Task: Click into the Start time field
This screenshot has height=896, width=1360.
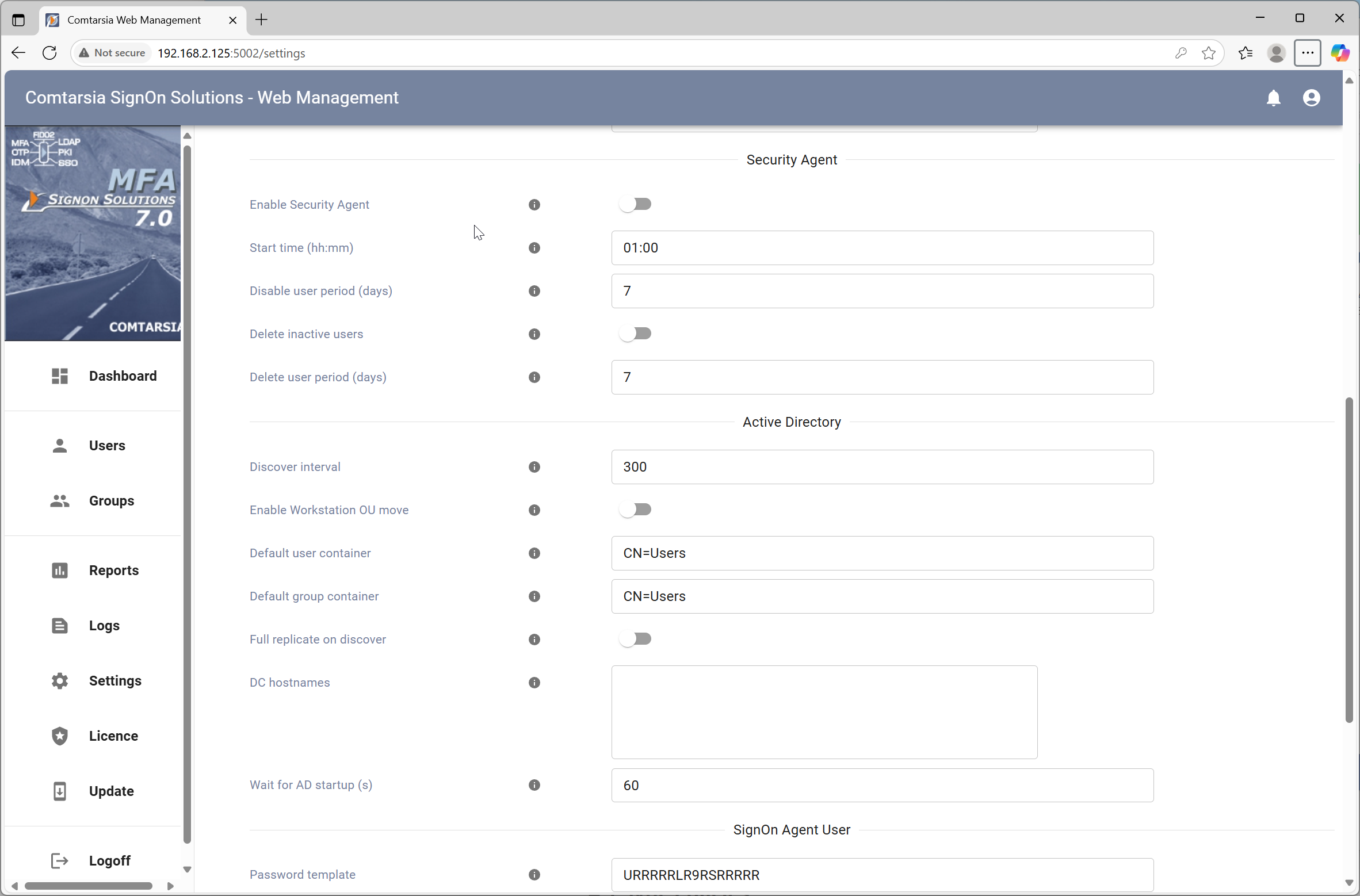Action: [x=881, y=248]
